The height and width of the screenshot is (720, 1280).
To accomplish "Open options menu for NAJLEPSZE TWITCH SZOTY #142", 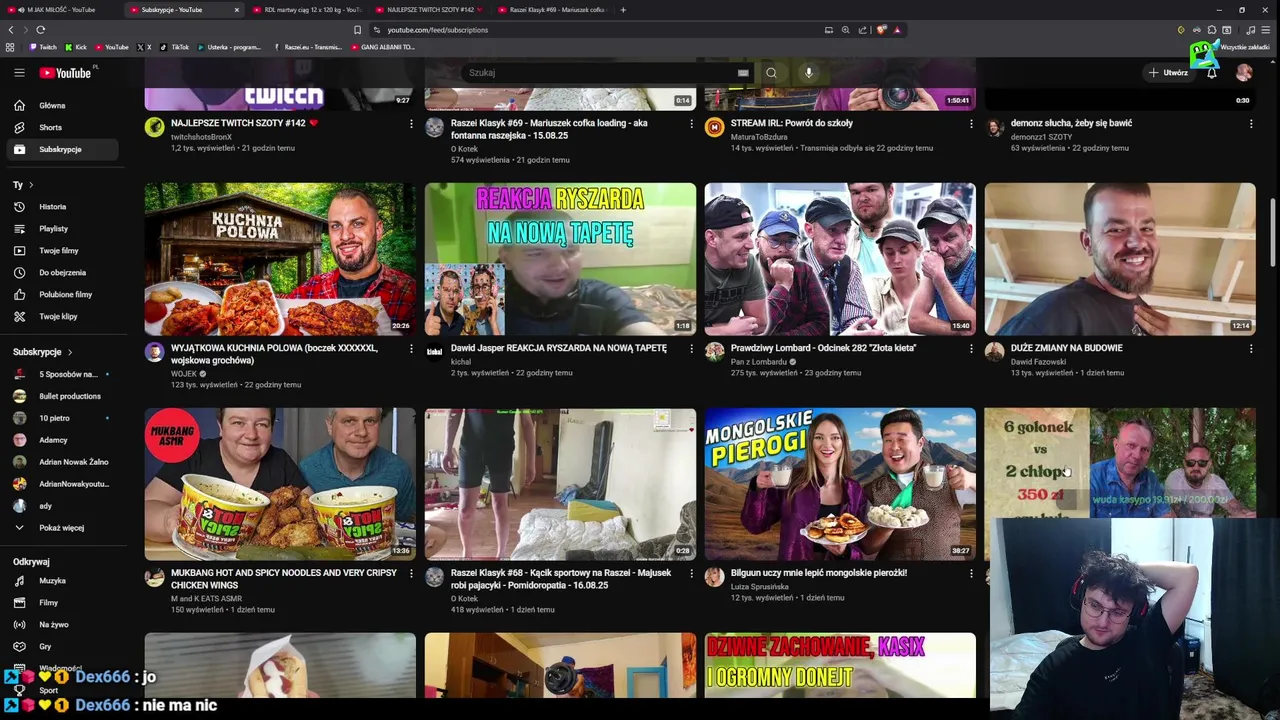I will (411, 124).
